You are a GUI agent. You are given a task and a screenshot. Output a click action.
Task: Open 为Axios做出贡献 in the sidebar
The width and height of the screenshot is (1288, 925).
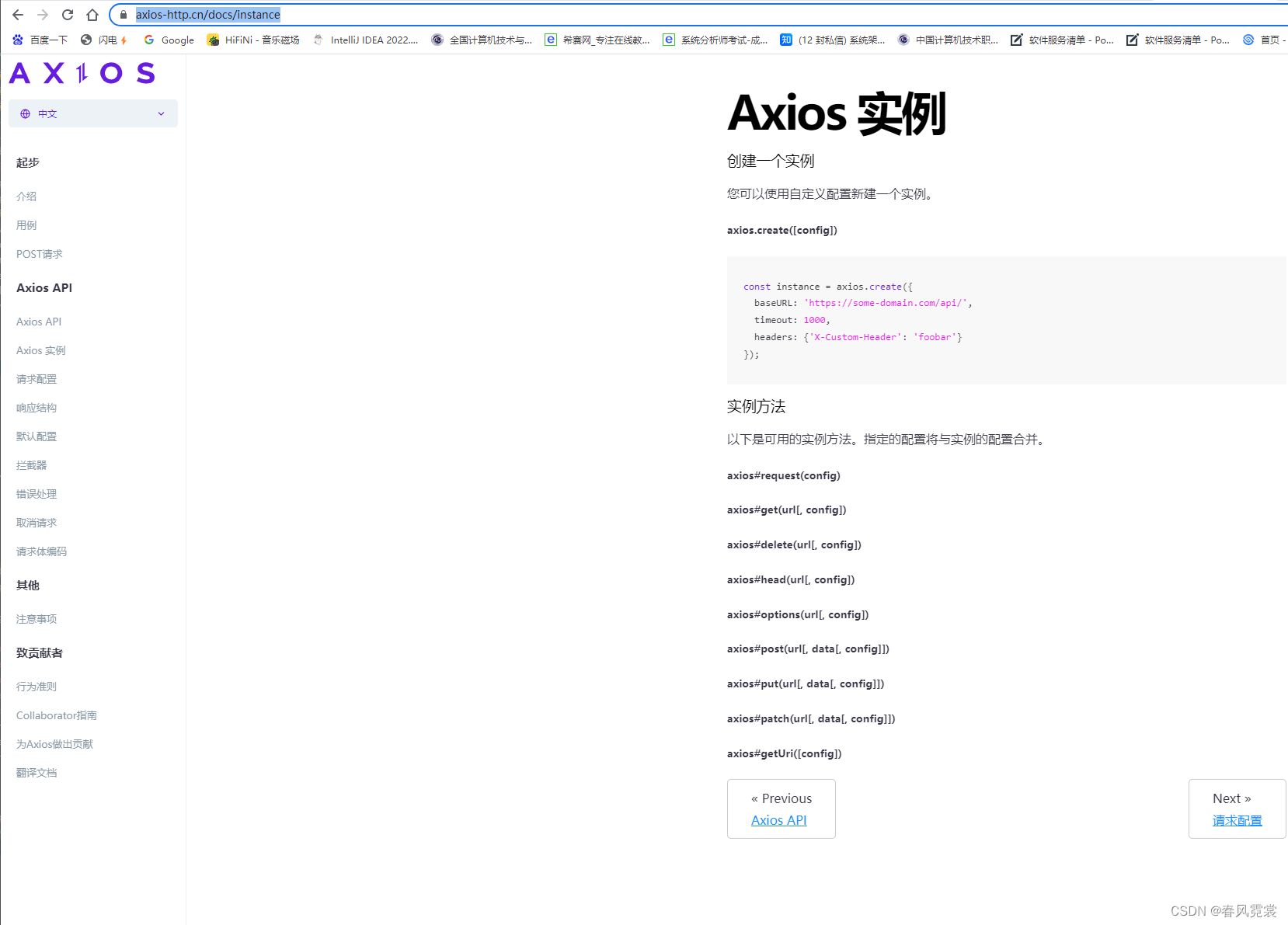pos(54,744)
